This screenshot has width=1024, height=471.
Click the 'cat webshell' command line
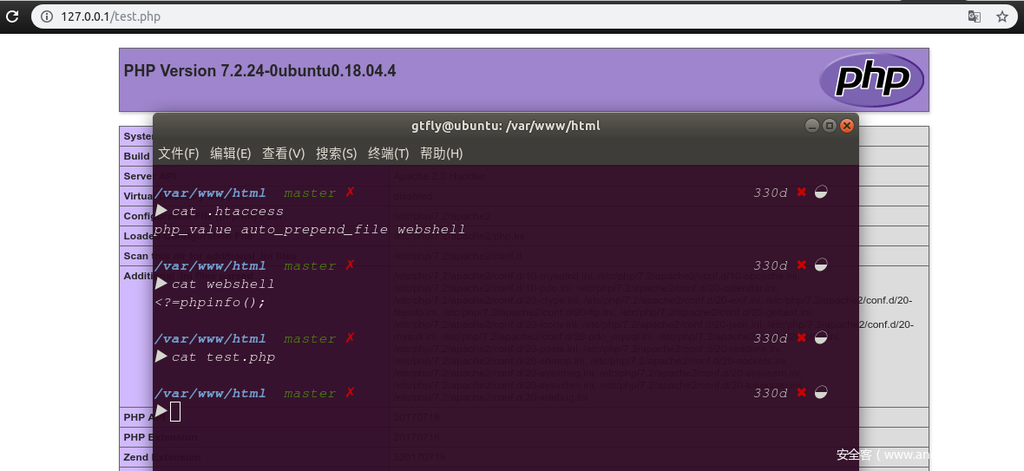coord(223,284)
